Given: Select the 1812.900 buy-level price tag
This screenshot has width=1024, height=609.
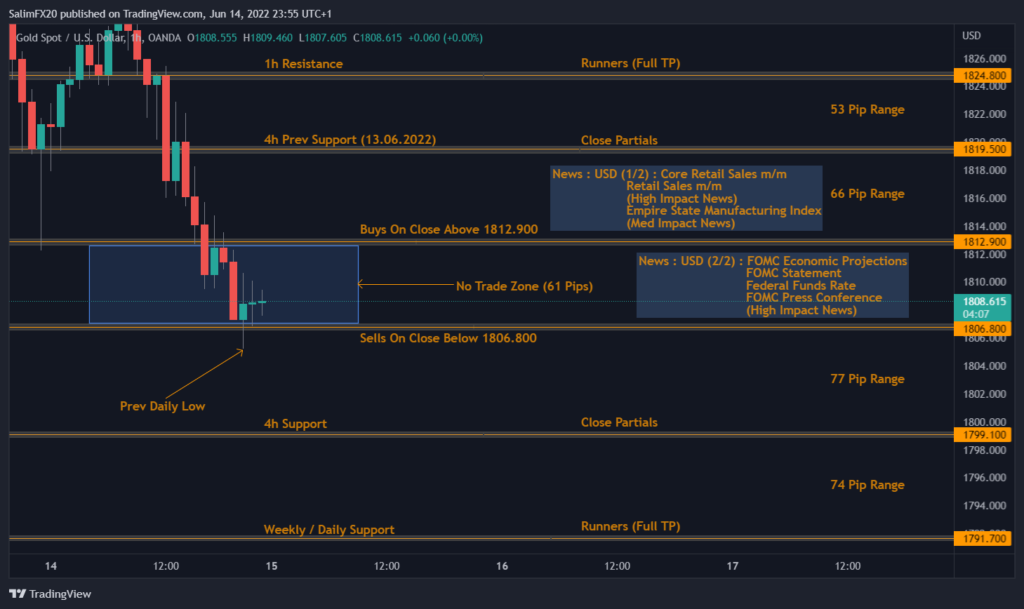Looking at the screenshot, I should 984,241.
